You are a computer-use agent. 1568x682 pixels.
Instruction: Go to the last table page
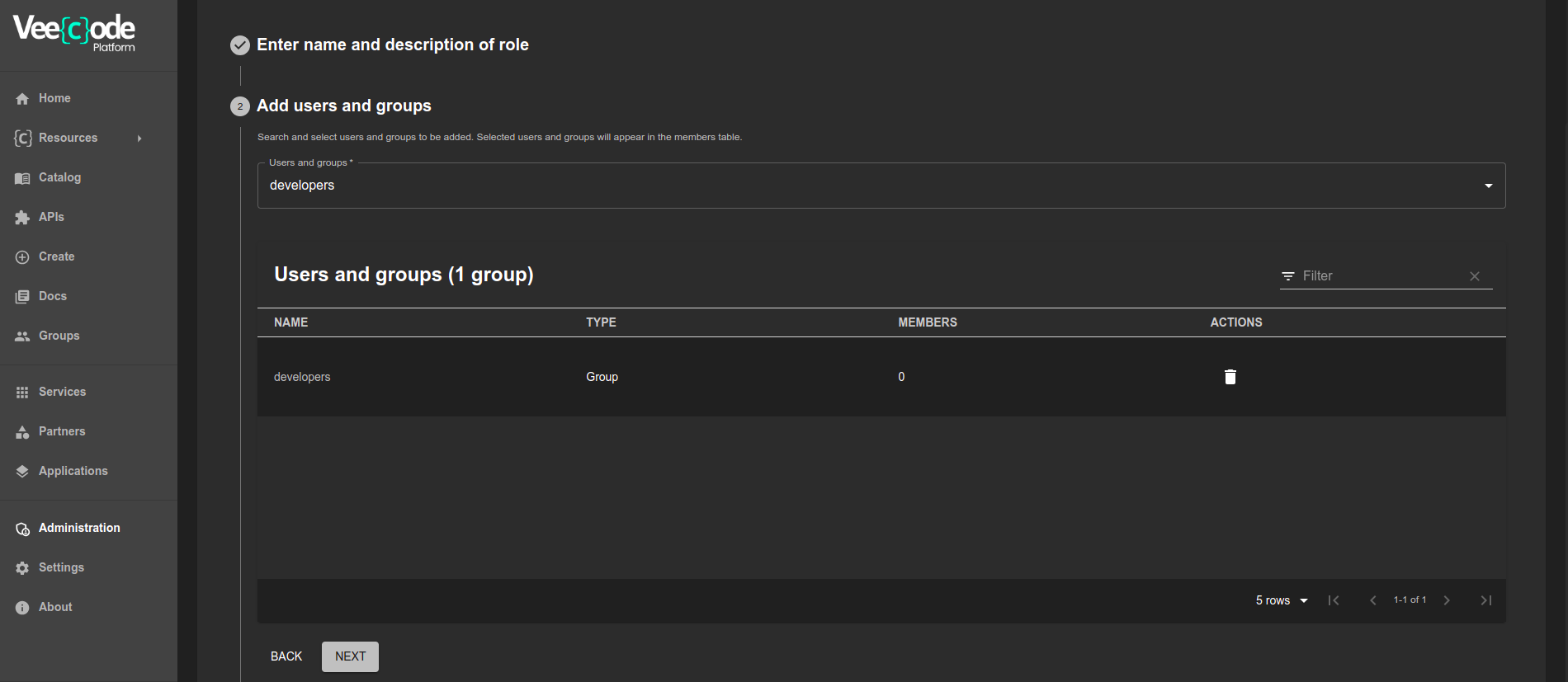pyautogui.click(x=1485, y=600)
